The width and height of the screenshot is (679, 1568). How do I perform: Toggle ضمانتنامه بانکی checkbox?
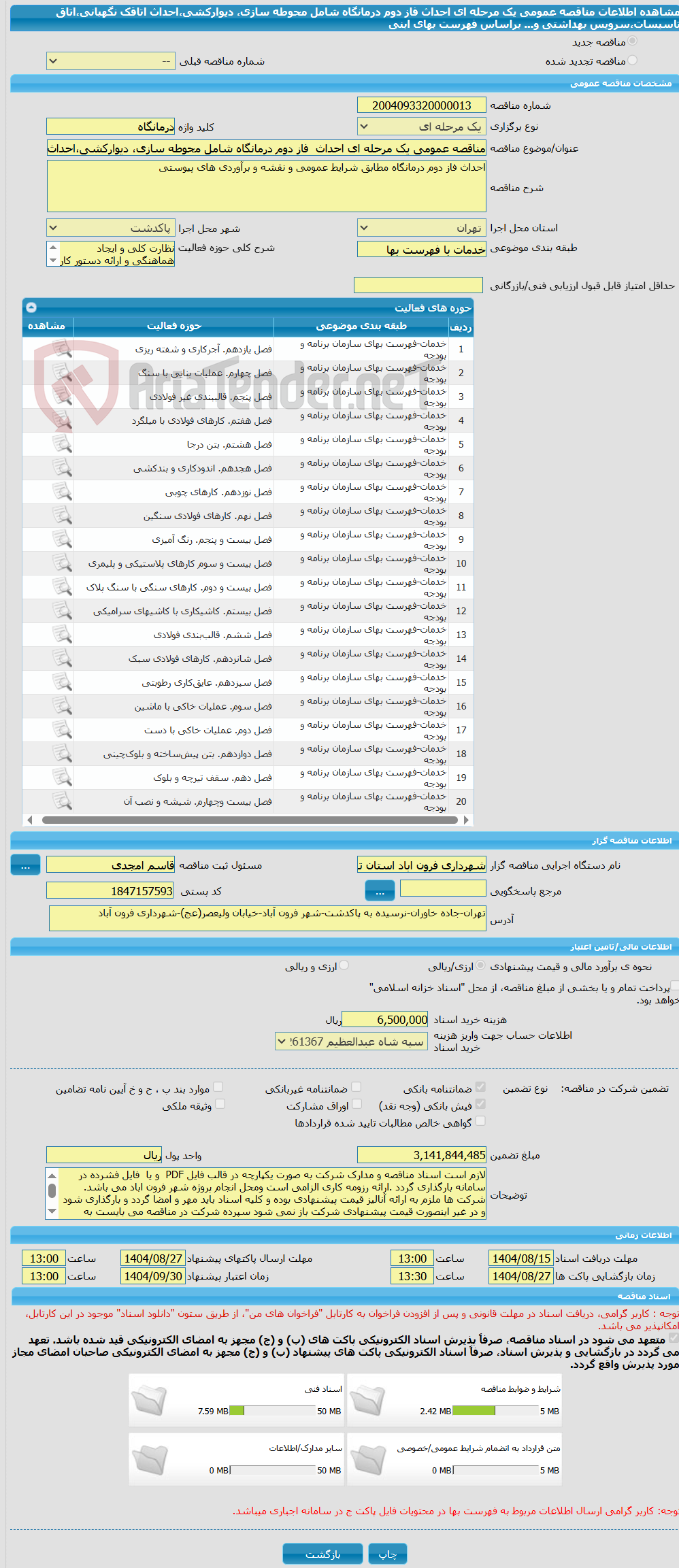click(480, 1087)
